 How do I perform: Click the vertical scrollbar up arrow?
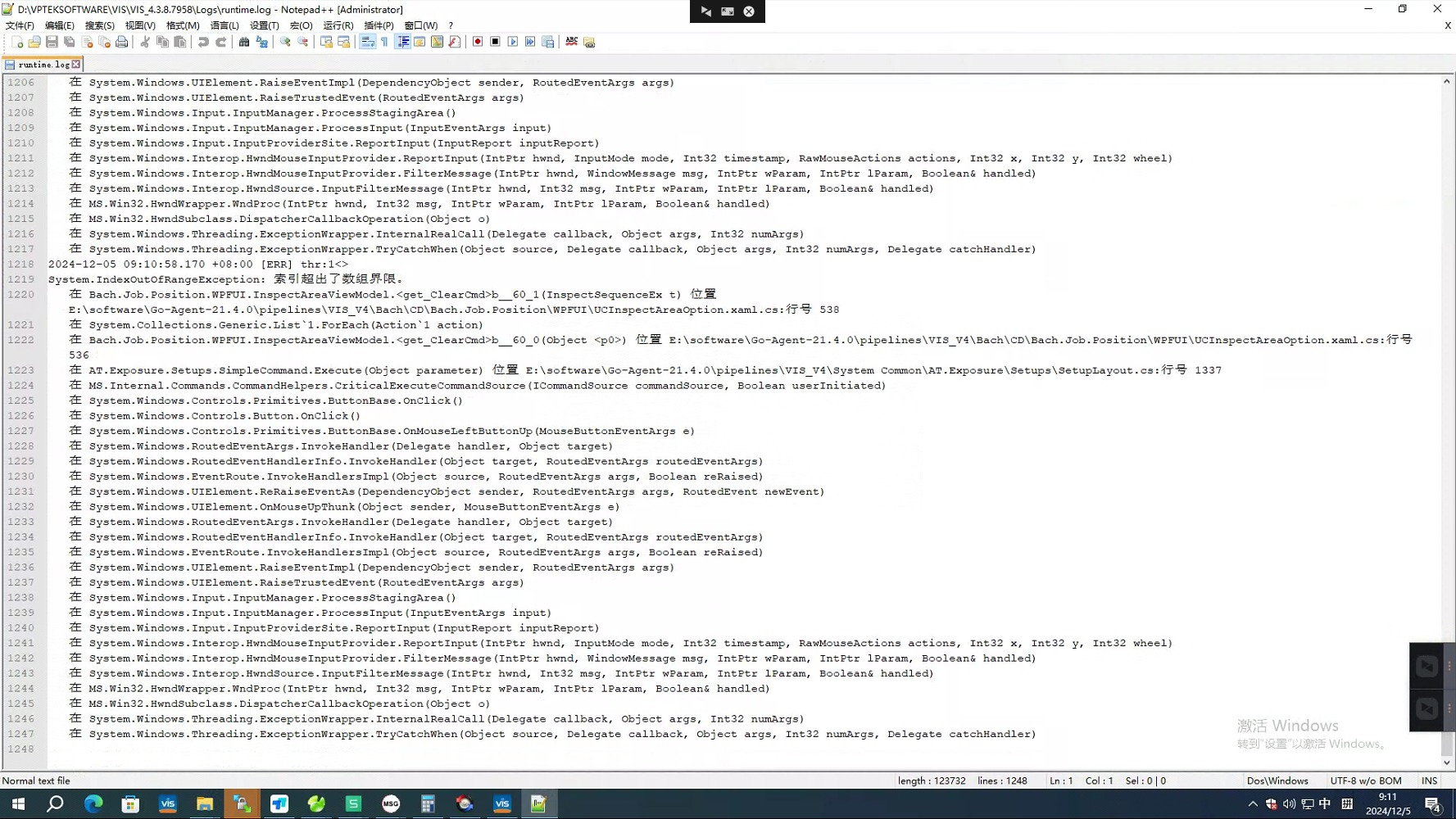[x=1447, y=81]
